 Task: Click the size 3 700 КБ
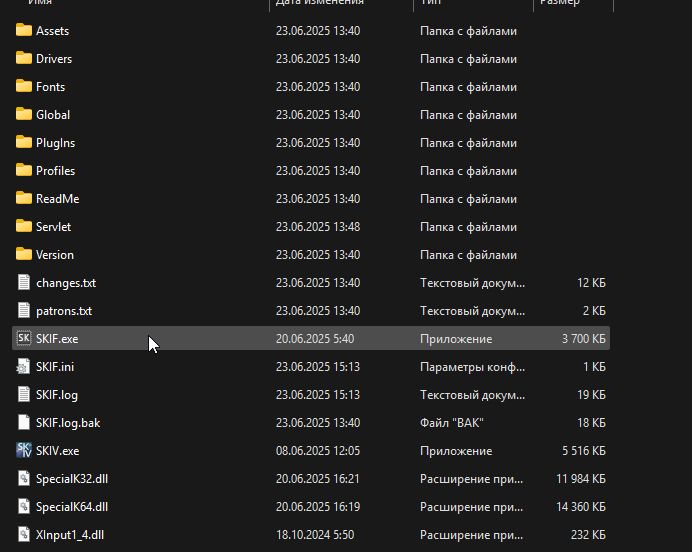(583, 339)
